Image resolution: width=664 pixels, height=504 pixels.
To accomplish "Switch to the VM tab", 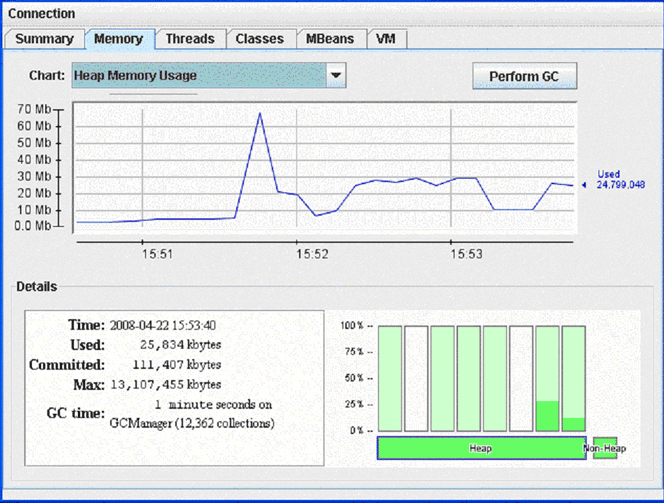I will [386, 39].
